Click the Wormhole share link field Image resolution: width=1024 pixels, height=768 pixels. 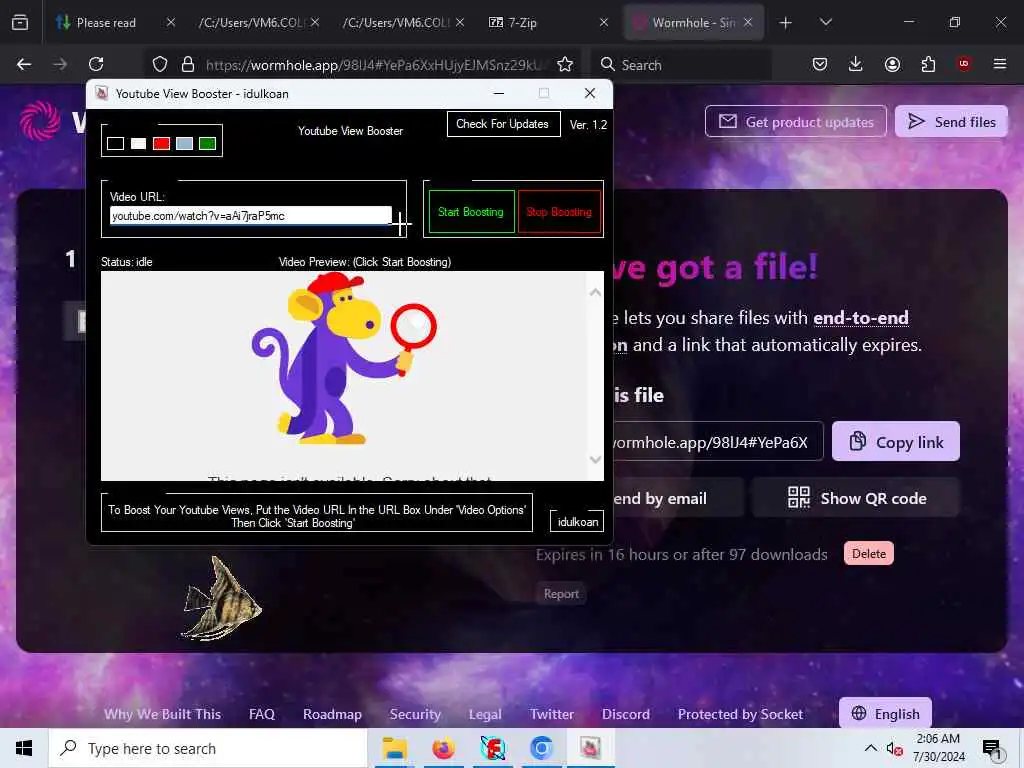(x=717, y=441)
